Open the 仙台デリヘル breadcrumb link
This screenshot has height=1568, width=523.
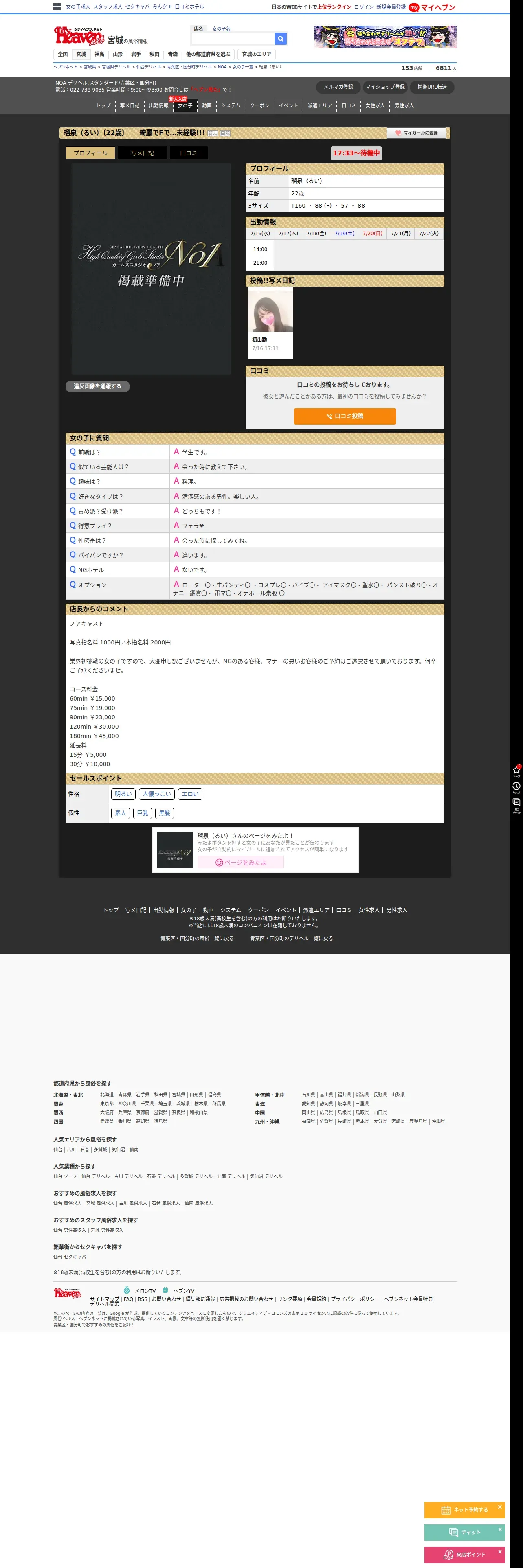pos(149,67)
